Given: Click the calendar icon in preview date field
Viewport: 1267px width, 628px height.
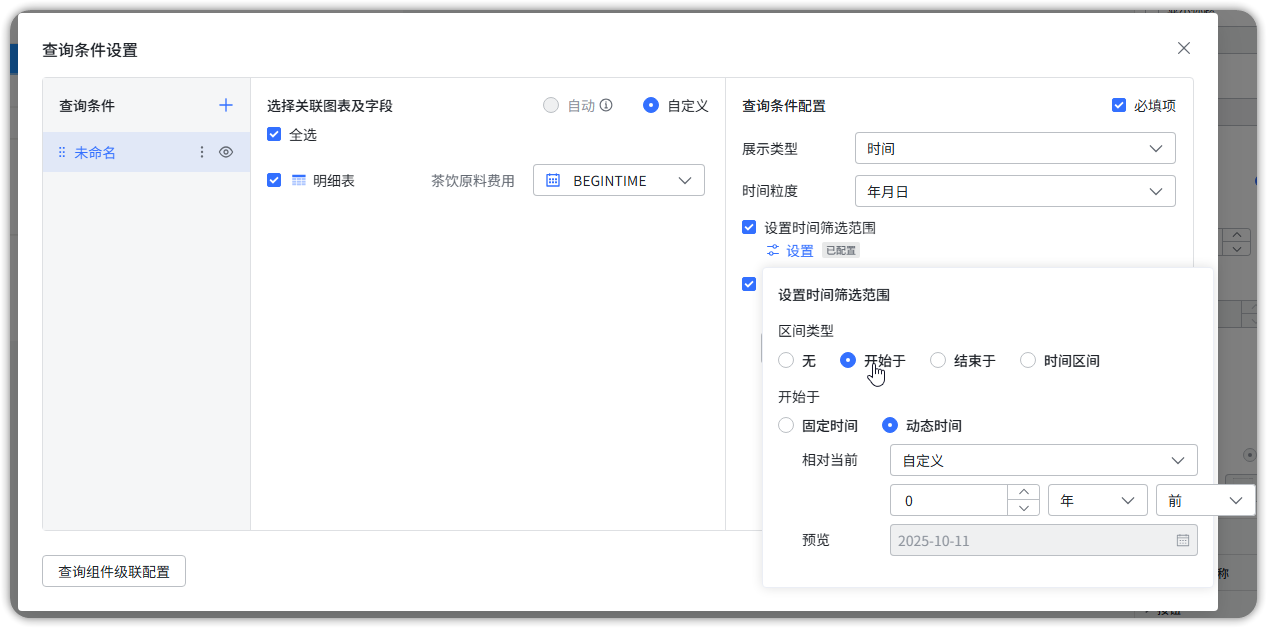Looking at the screenshot, I should coord(1183,540).
